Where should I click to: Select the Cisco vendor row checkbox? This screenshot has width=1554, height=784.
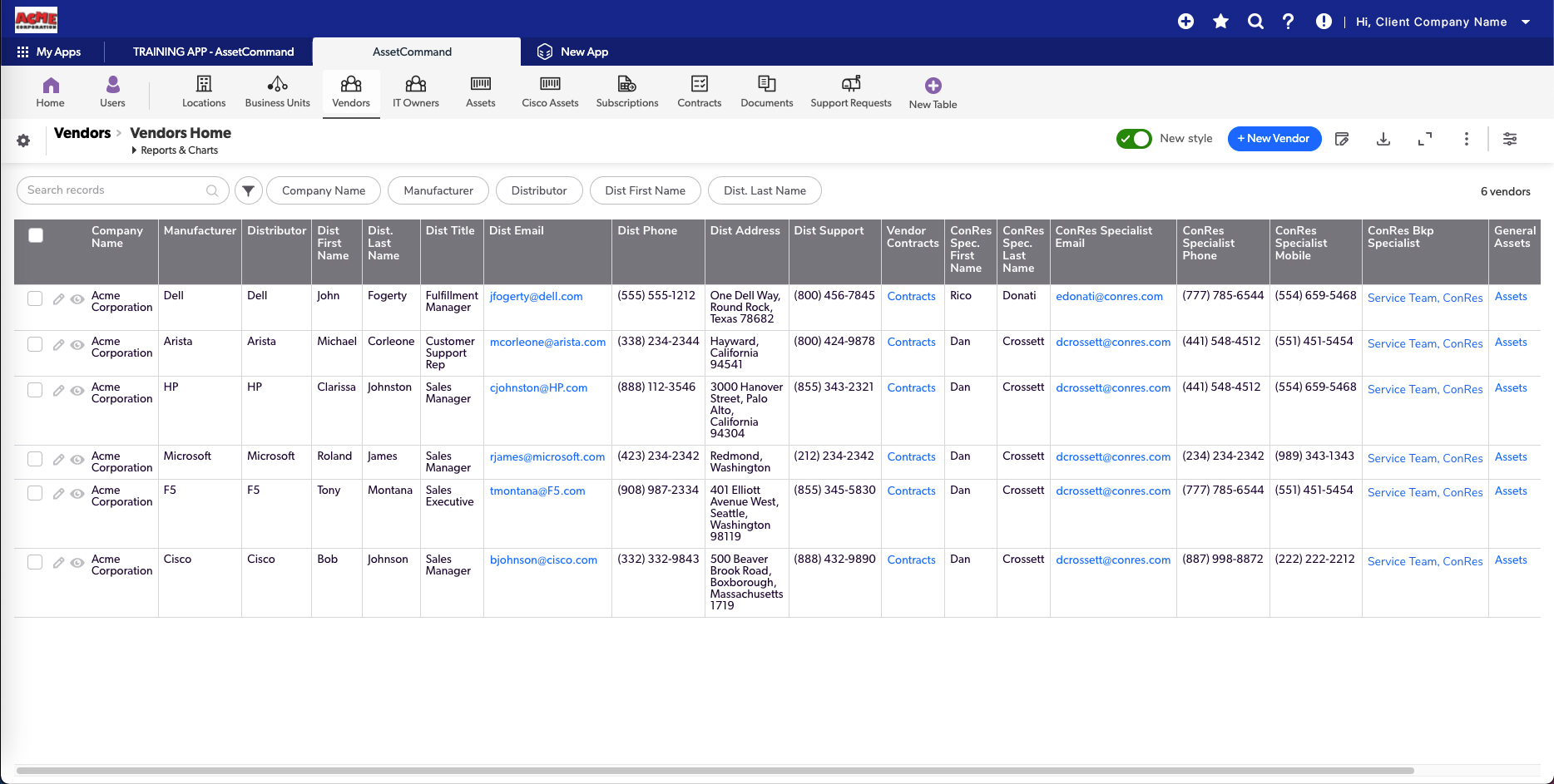tap(35, 562)
